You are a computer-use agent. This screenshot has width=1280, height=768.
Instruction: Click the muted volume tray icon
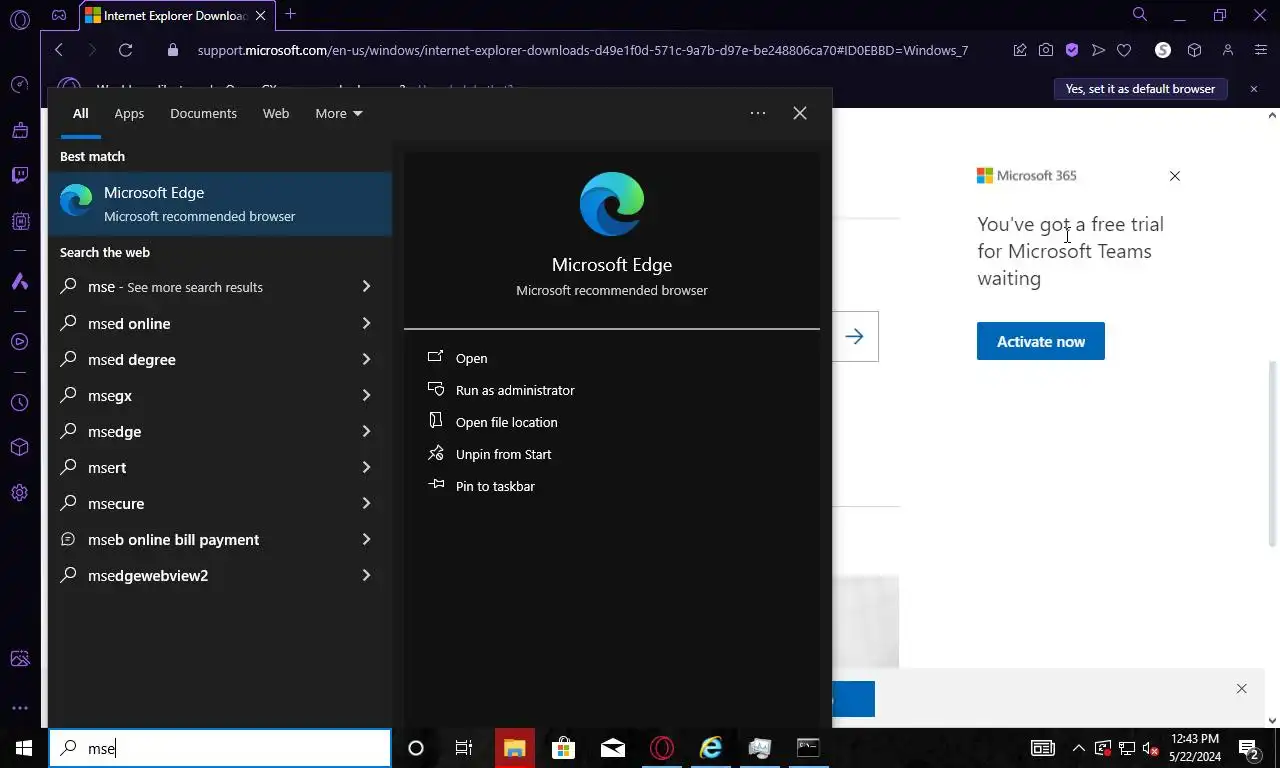[1150, 748]
